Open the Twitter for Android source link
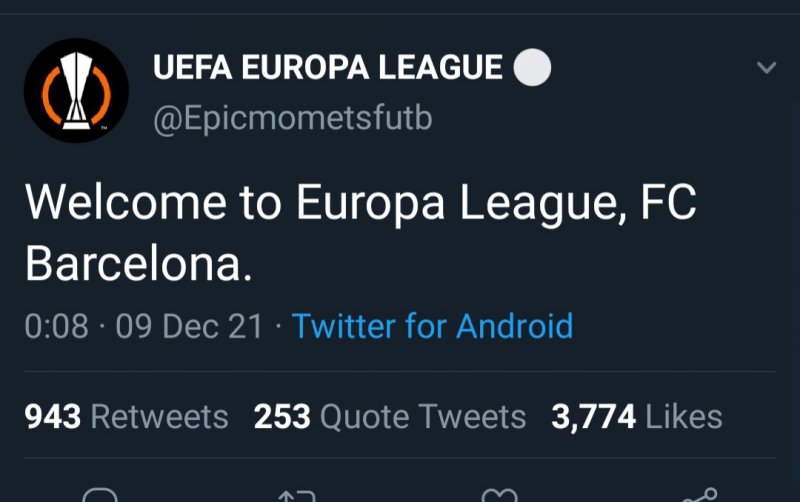800x502 pixels. coord(432,326)
